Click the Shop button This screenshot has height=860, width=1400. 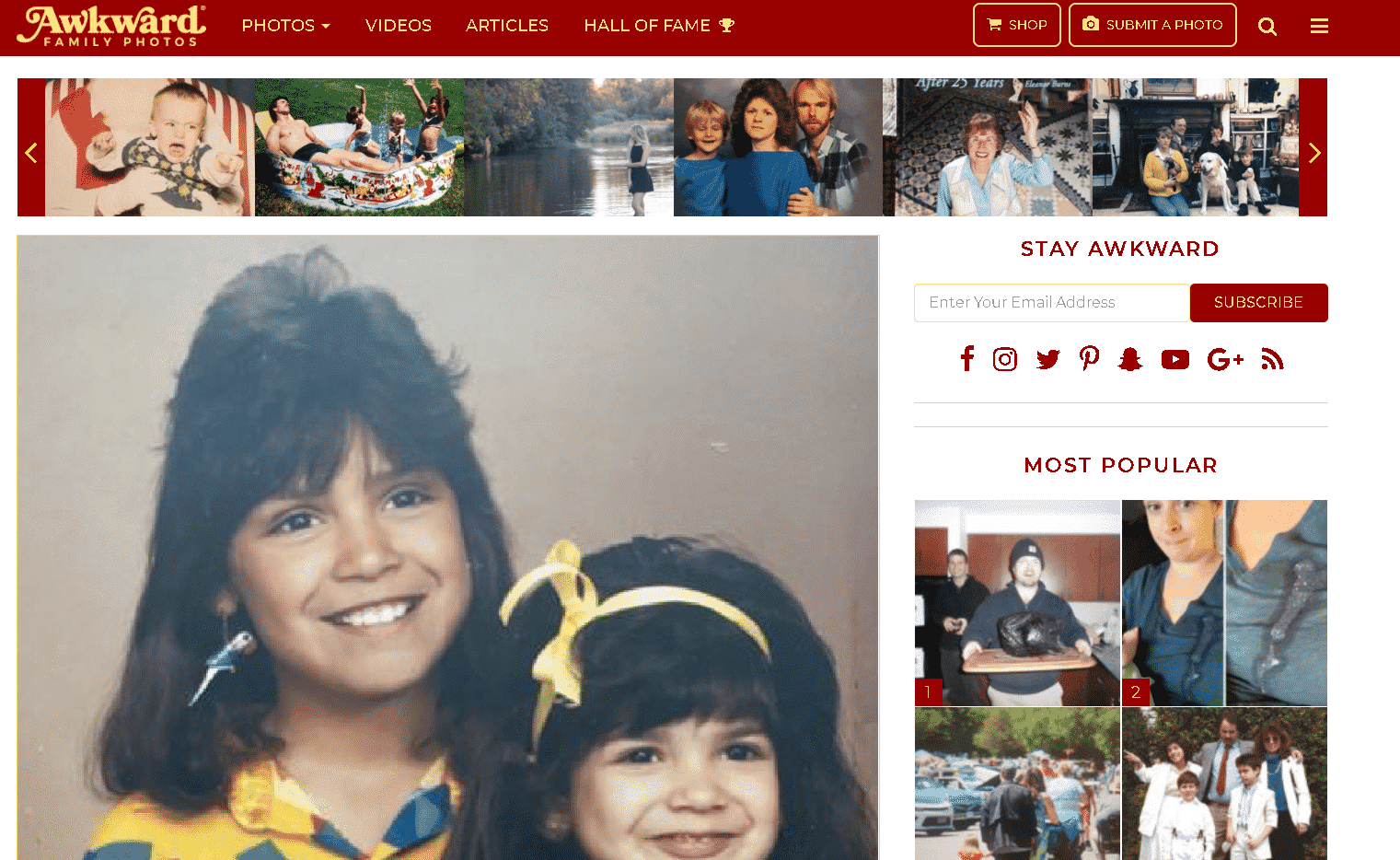click(x=1017, y=25)
